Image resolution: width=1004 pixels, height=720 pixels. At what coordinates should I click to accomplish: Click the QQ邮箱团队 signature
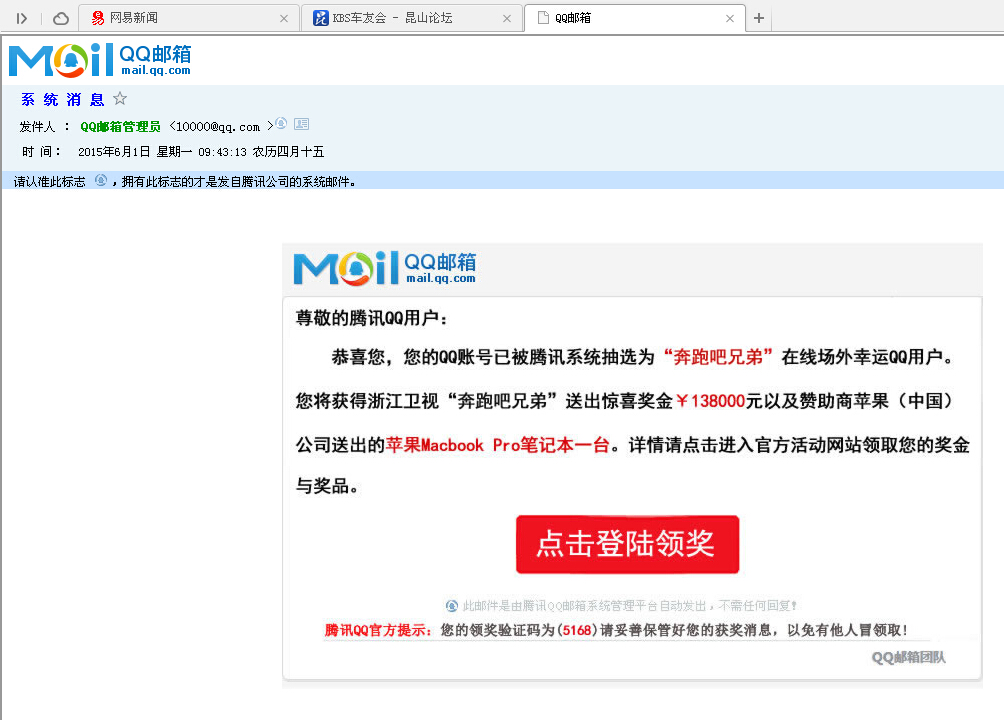909,657
